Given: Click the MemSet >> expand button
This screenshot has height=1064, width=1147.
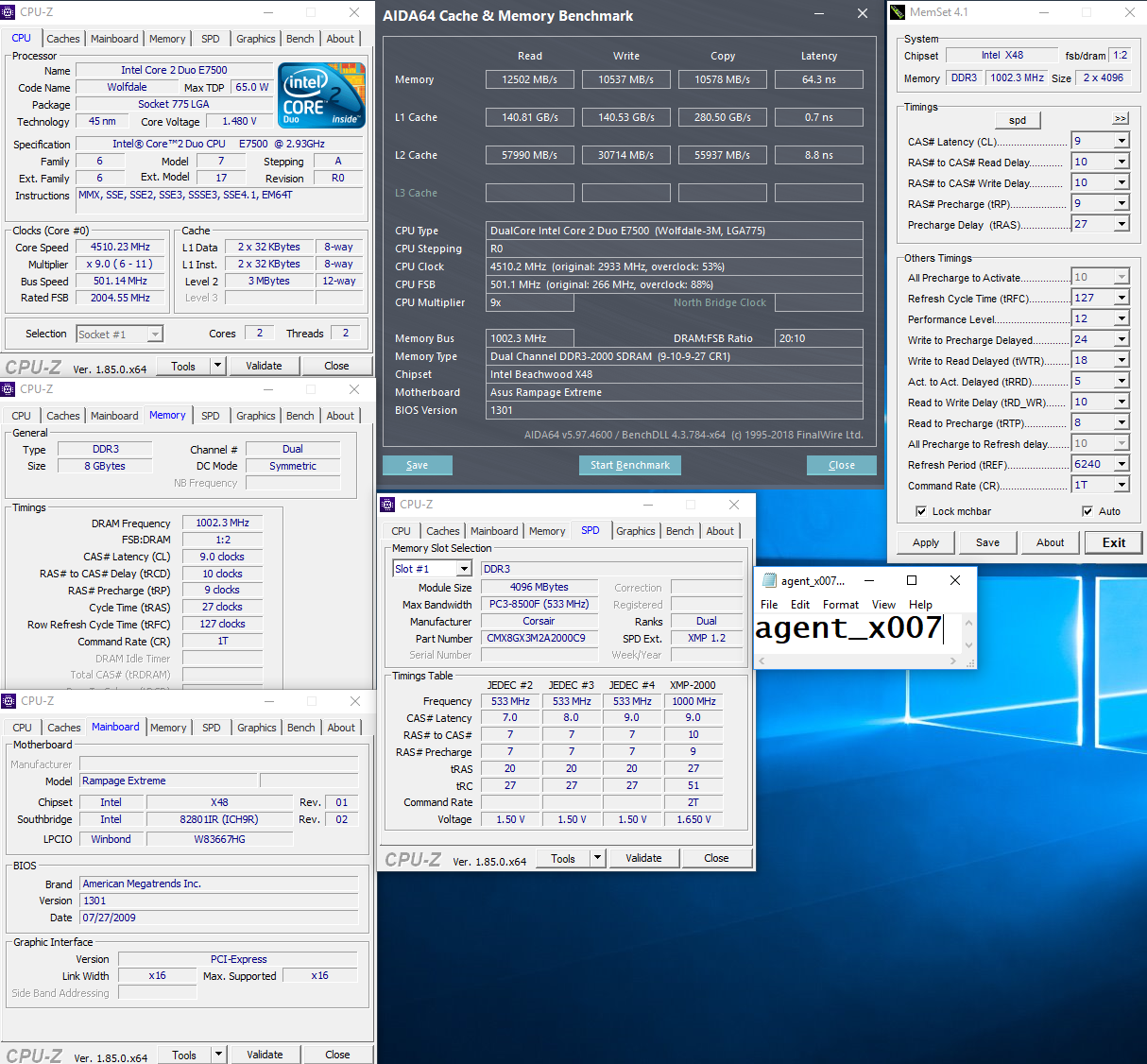Looking at the screenshot, I should [1121, 118].
